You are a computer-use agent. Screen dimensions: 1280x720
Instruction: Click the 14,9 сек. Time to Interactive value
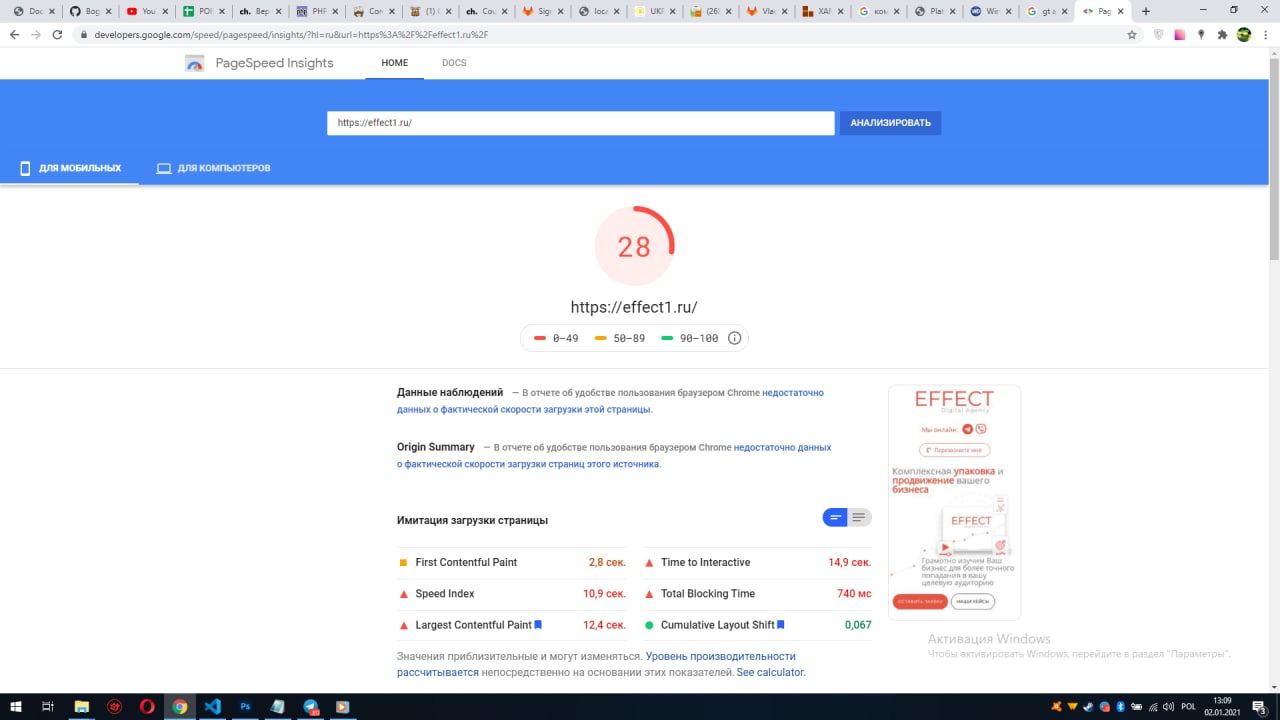pyautogui.click(x=849, y=563)
